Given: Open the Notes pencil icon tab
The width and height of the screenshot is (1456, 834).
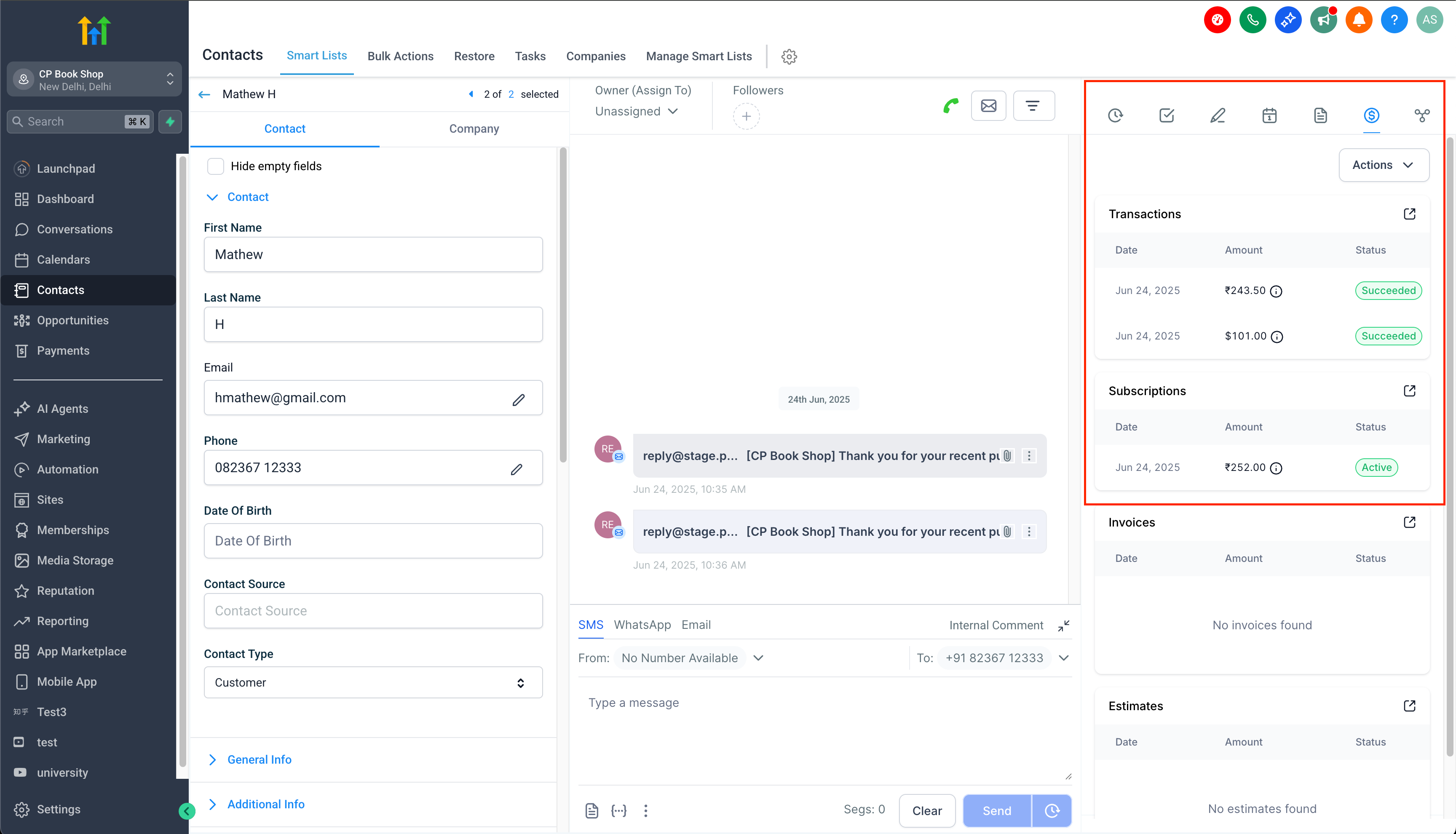Looking at the screenshot, I should (x=1218, y=116).
